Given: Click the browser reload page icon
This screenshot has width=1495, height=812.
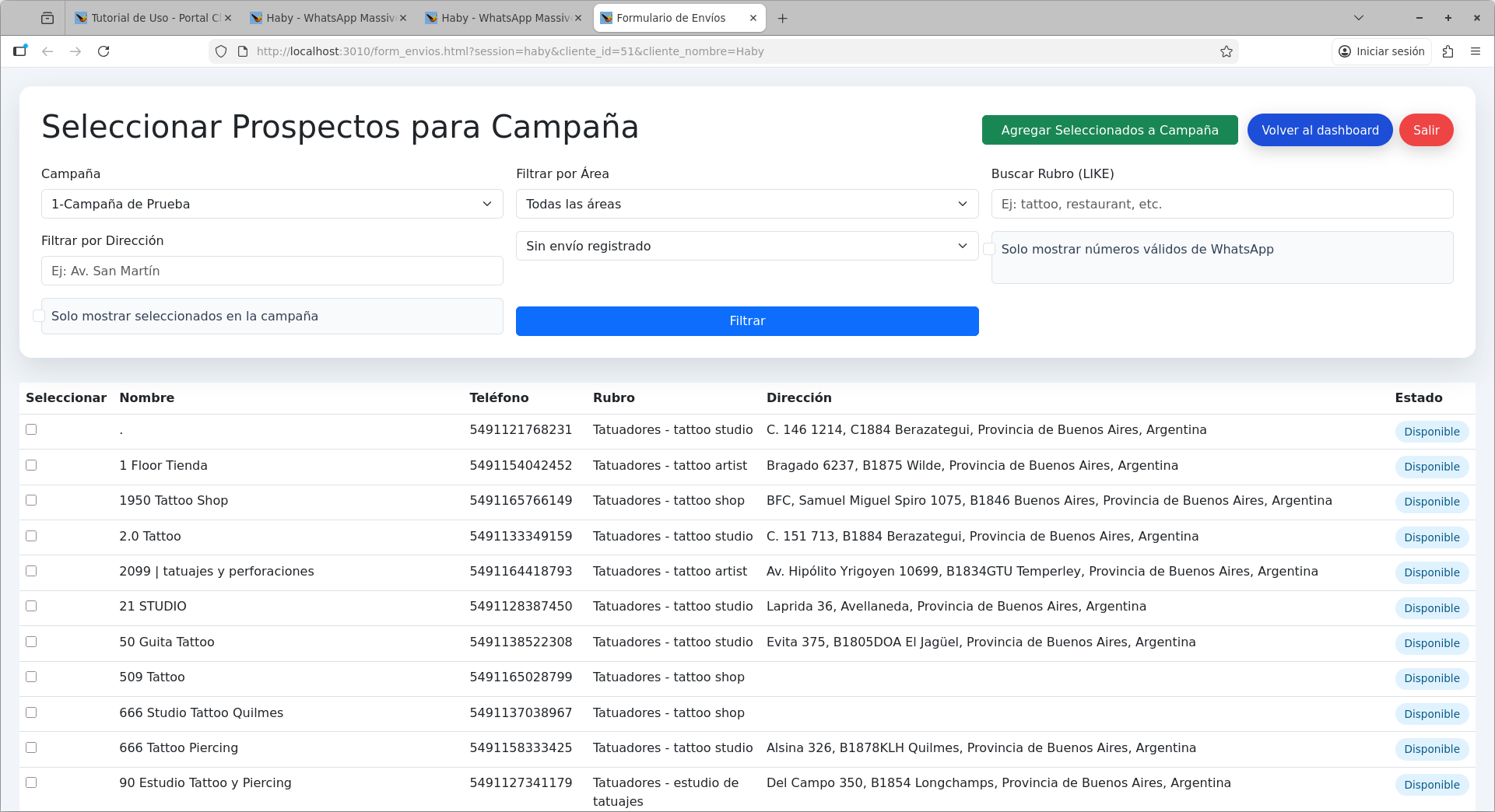Looking at the screenshot, I should point(104,51).
